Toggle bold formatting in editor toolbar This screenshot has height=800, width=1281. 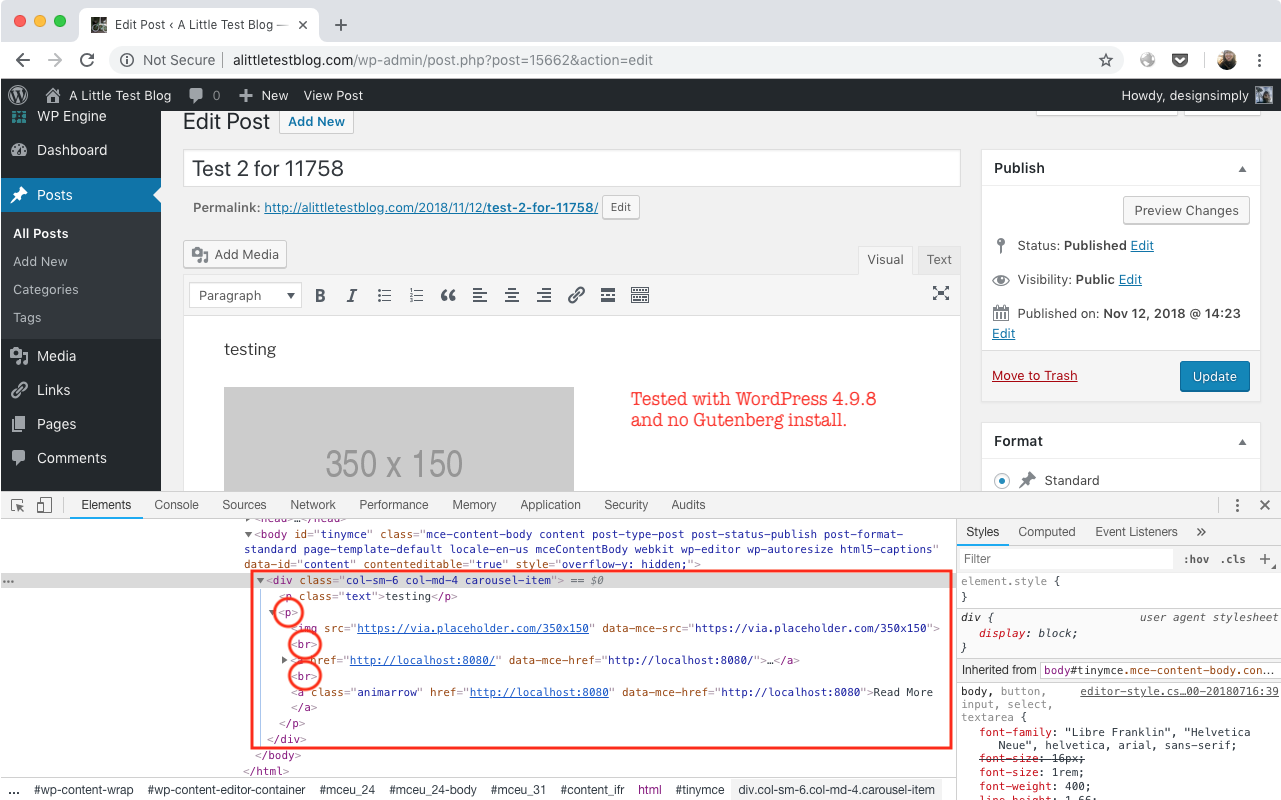(320, 295)
